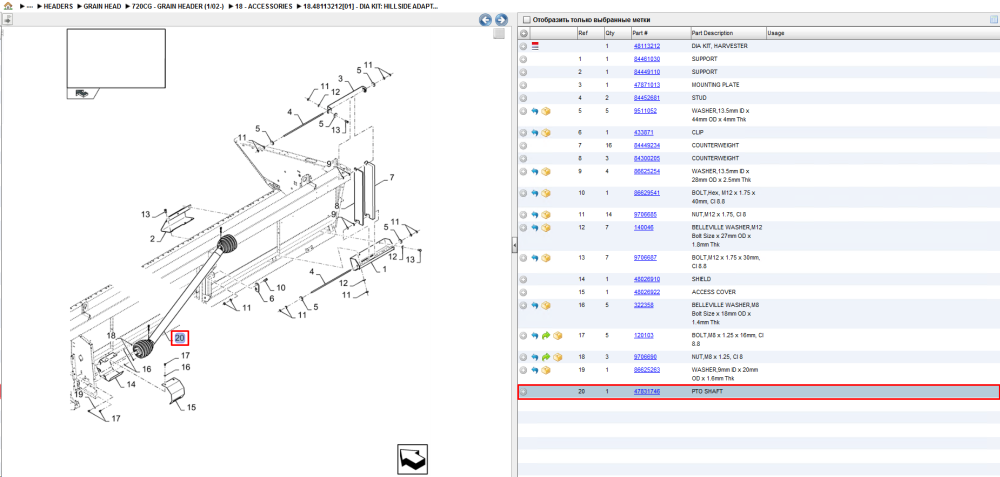
Task: Sort by the Ref column header
Action: [x=583, y=33]
